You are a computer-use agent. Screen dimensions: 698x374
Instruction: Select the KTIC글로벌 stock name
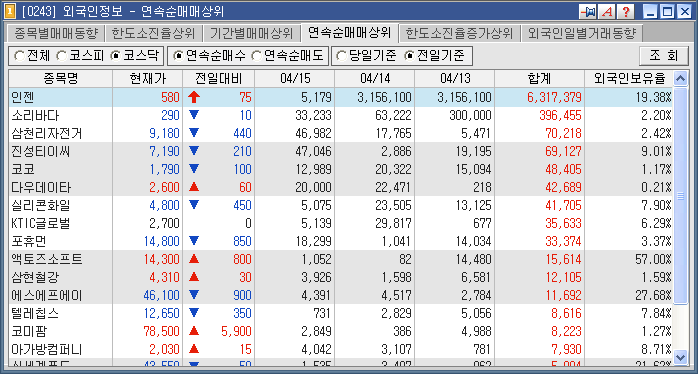(41, 224)
